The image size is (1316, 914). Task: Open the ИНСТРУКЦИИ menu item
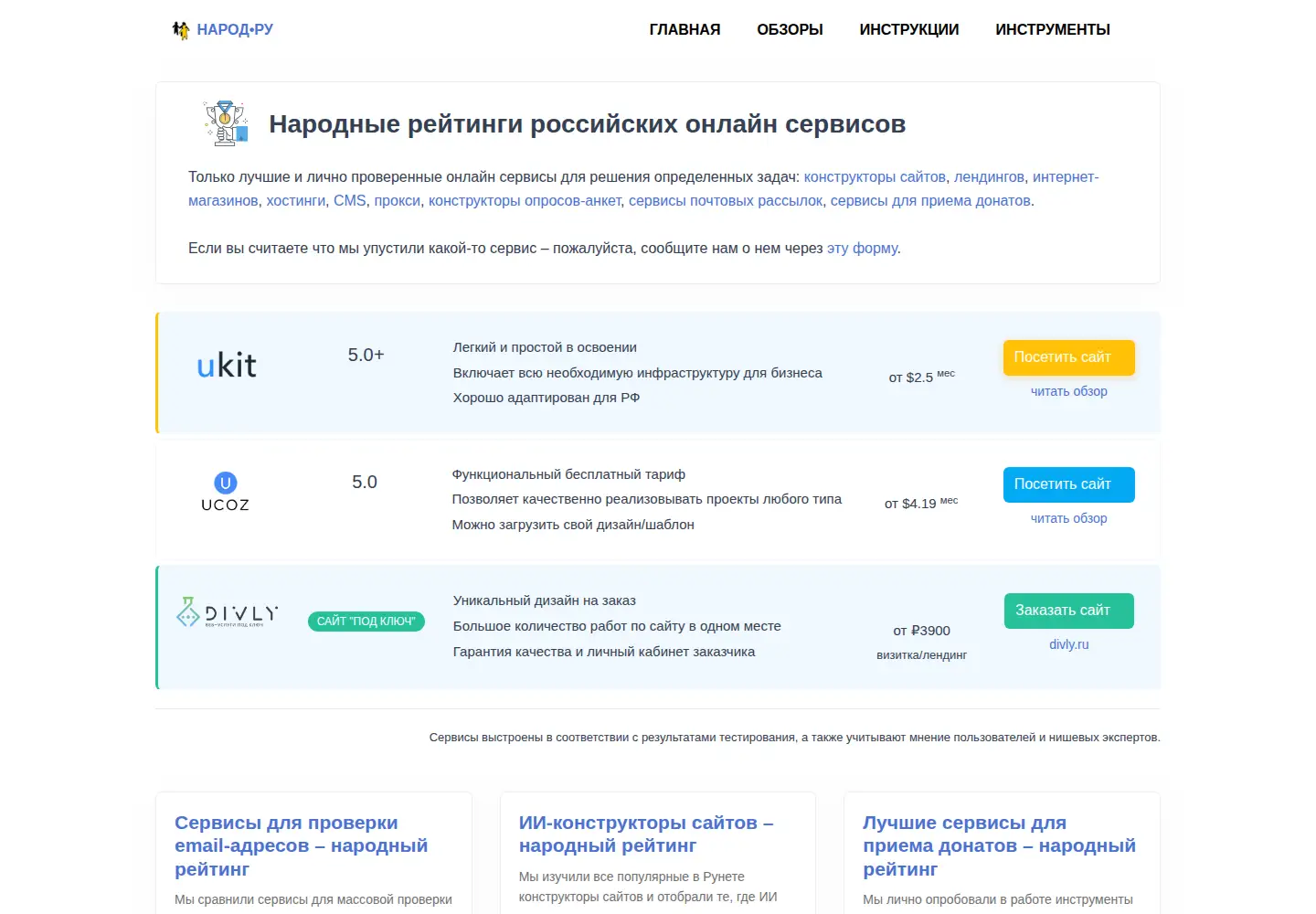point(909,29)
